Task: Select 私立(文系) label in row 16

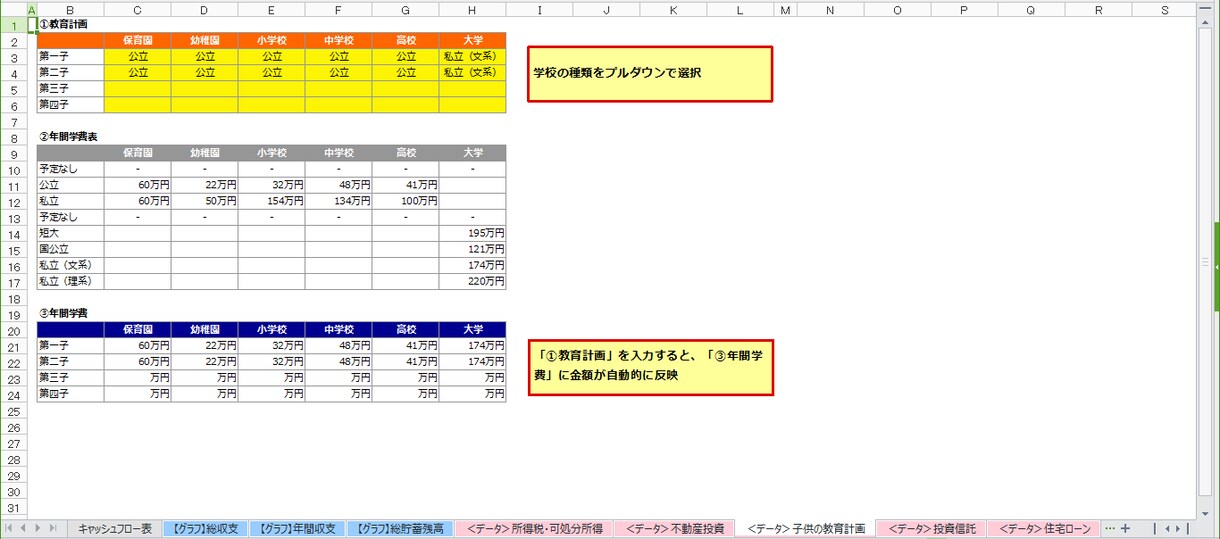Action: click(x=70, y=266)
